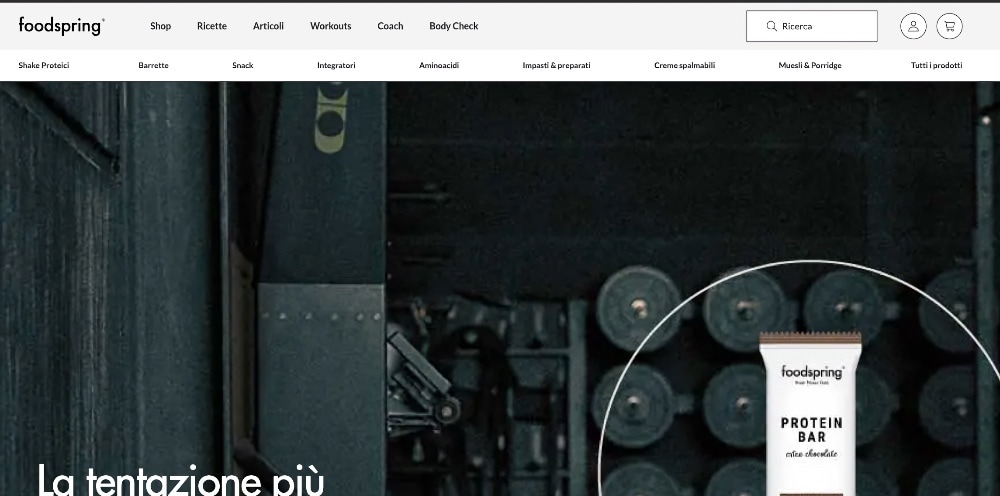This screenshot has width=1000, height=496.
Task: Browse Aminoacidi category
Action: 439,65
